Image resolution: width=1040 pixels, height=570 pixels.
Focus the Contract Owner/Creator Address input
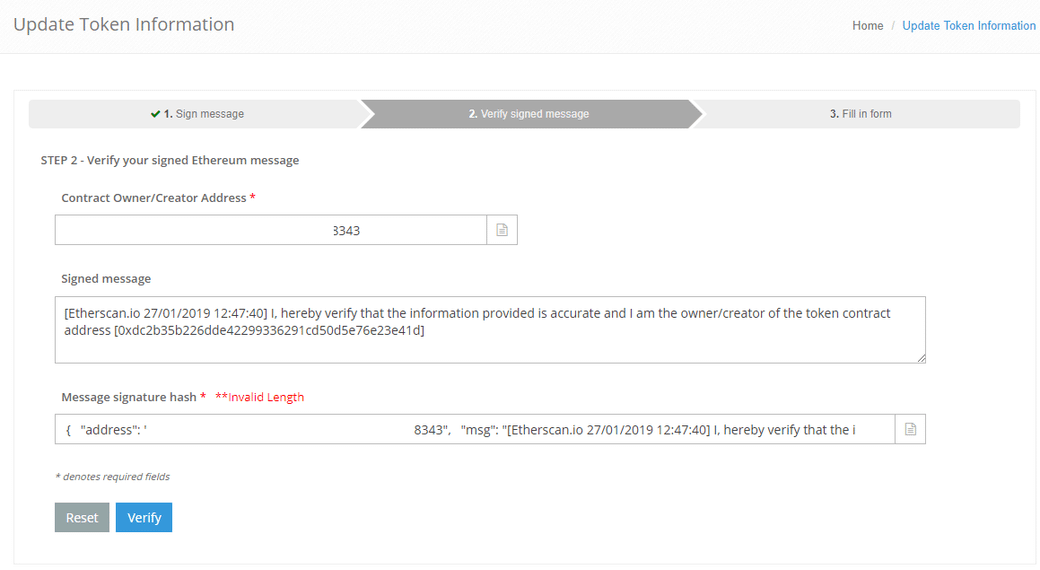pyautogui.click(x=270, y=230)
